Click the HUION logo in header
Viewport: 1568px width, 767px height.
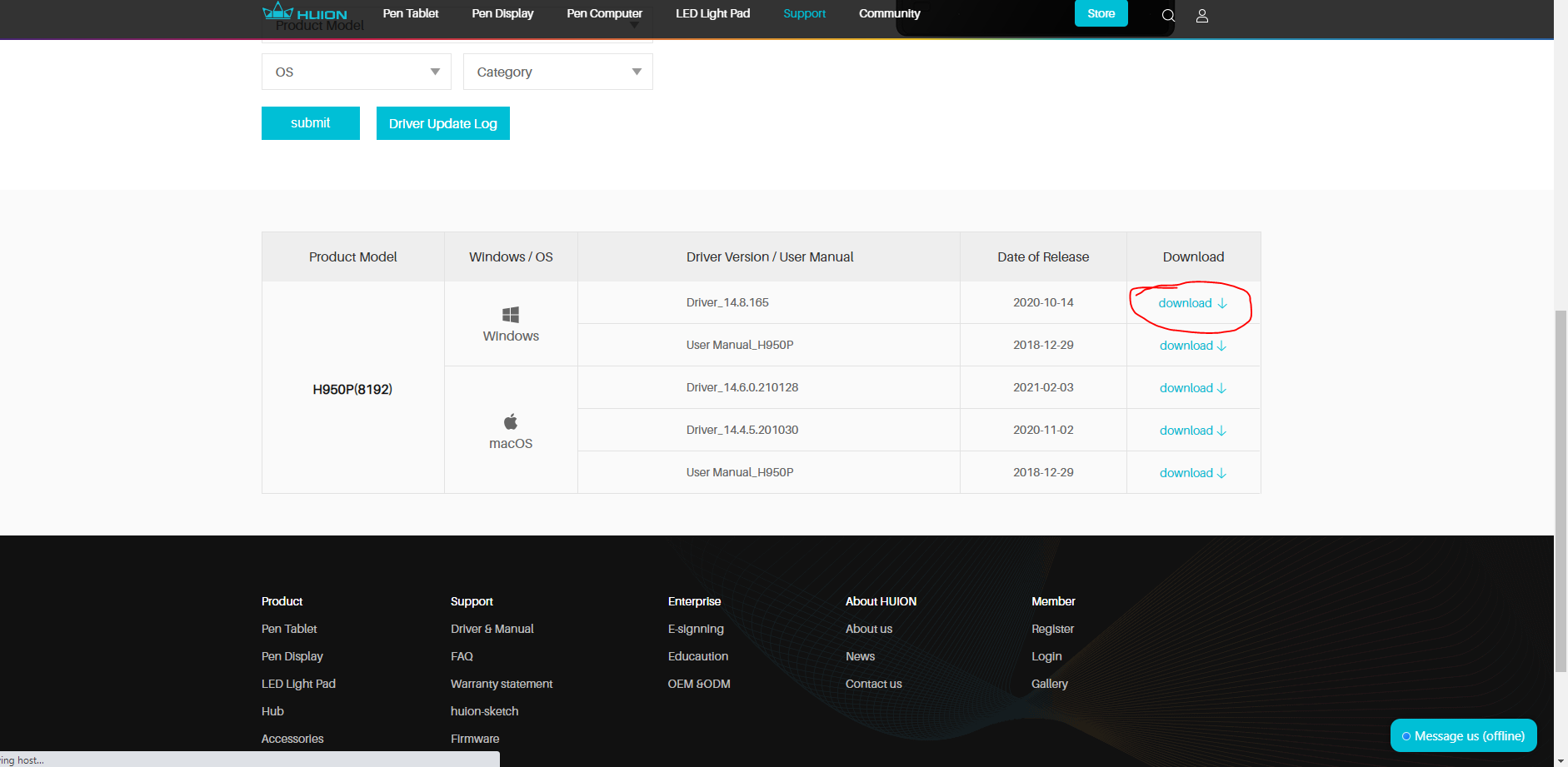point(304,12)
